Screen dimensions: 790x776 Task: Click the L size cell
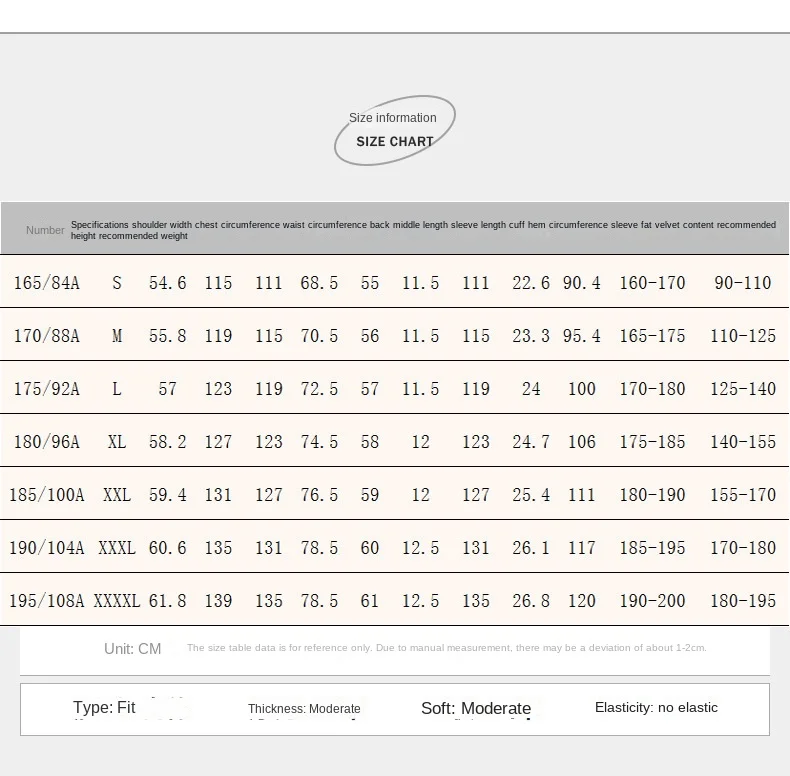coord(117,389)
